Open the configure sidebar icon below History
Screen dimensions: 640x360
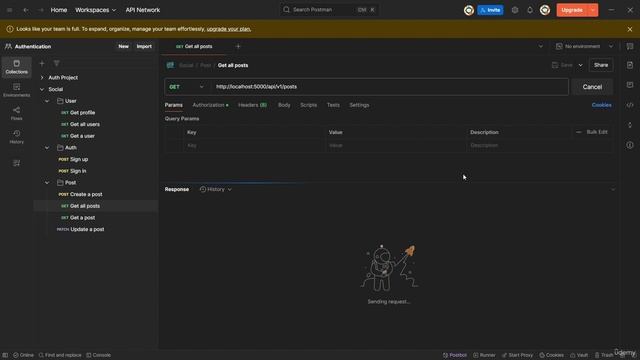pyautogui.click(x=16, y=163)
